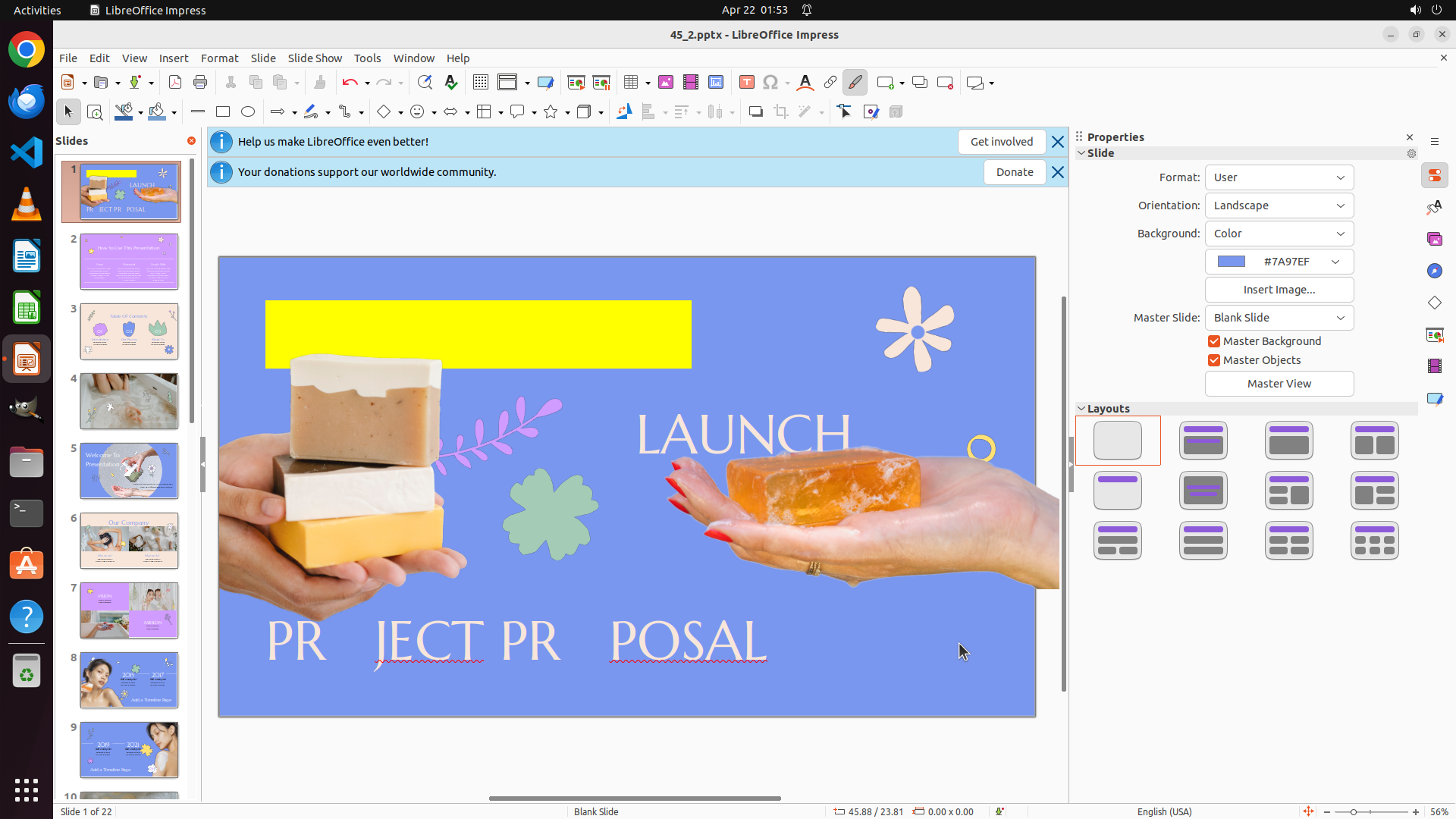This screenshot has height=819, width=1456.
Task: Toggle the Display Grid icon
Action: click(x=480, y=83)
